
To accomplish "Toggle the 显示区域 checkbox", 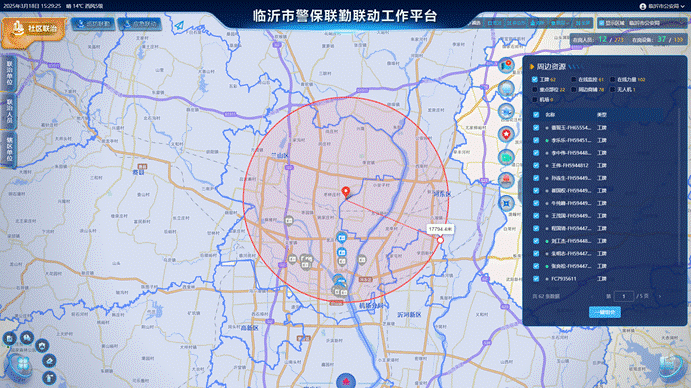I will [x=602, y=23].
